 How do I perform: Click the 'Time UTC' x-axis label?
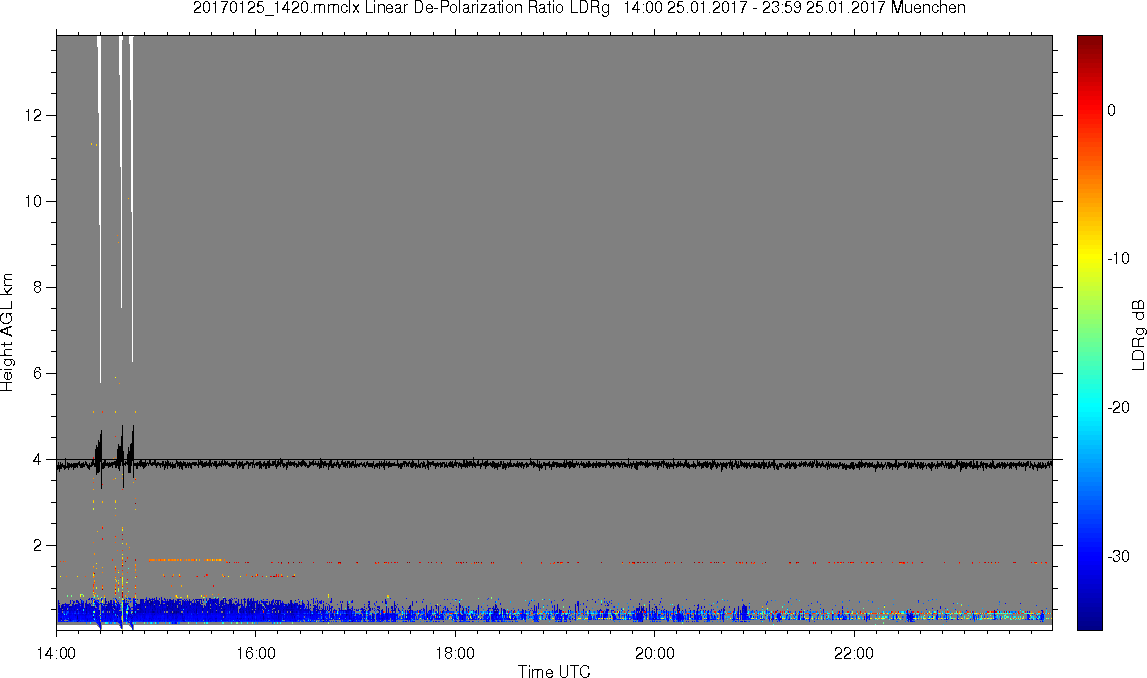(554, 671)
